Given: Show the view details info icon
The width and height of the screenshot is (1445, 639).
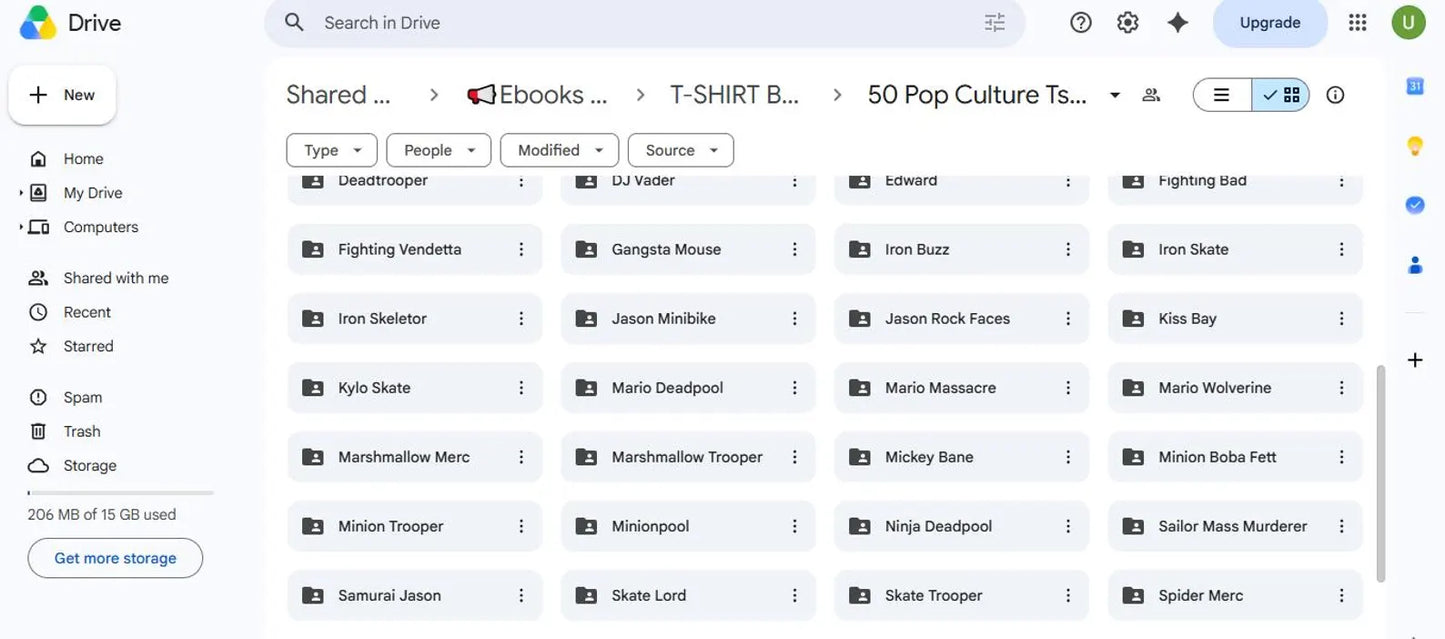Looking at the screenshot, I should point(1335,95).
